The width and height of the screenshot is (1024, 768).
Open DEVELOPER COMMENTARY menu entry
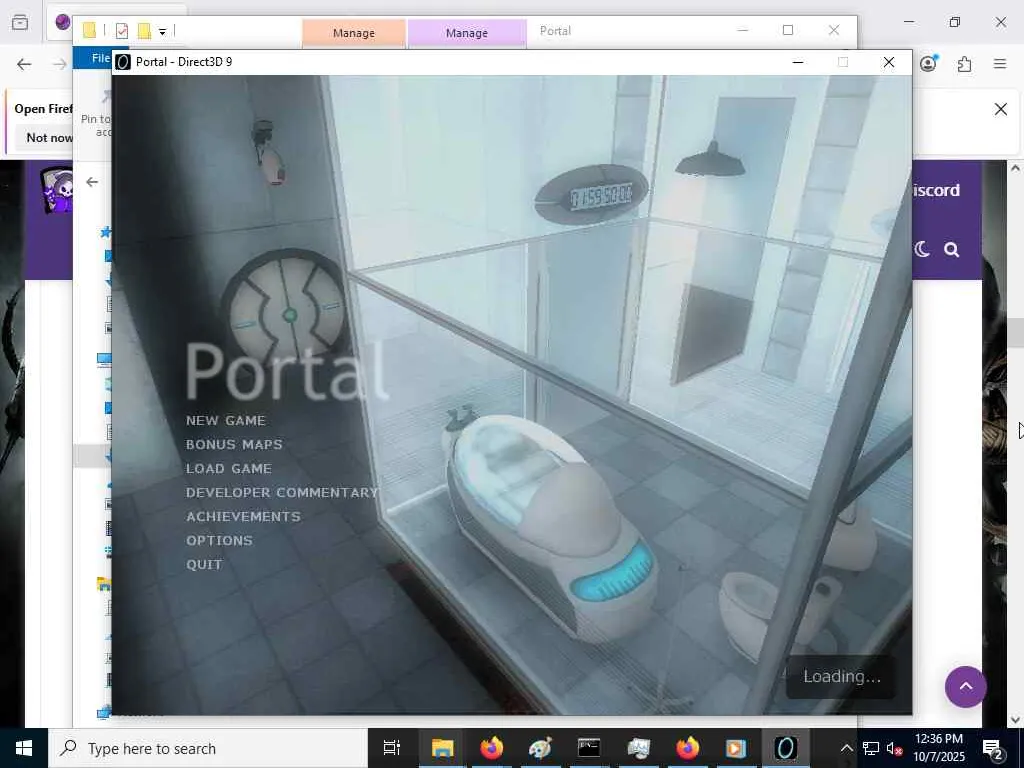tap(281, 492)
